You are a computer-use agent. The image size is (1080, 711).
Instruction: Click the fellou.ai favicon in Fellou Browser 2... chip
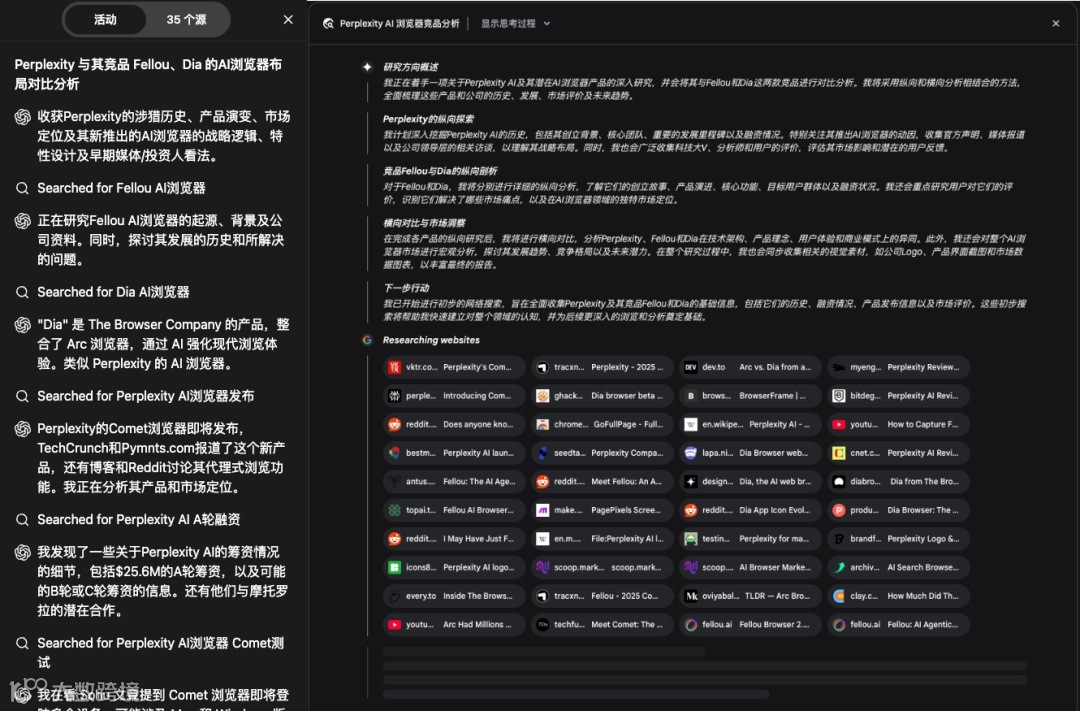coord(690,624)
